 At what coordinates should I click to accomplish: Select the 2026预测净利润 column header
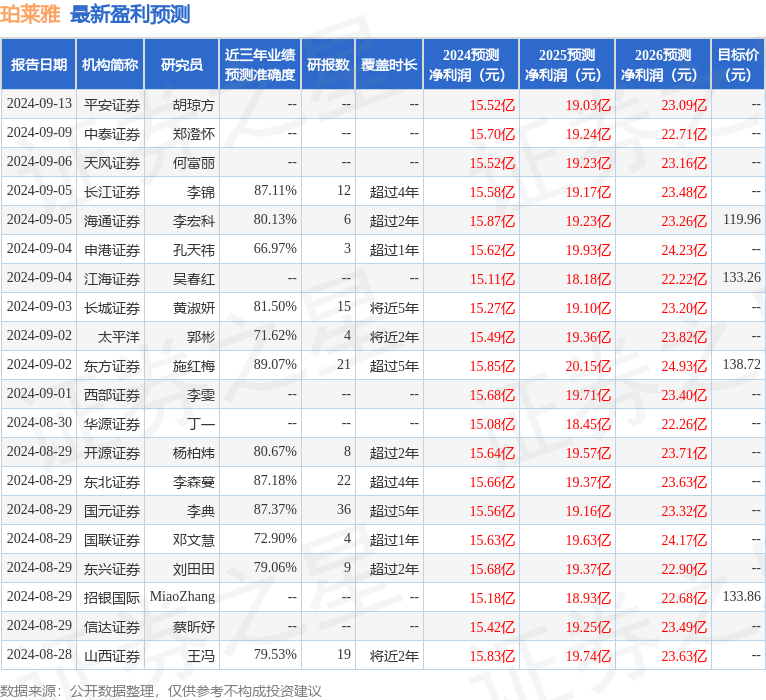click(663, 64)
